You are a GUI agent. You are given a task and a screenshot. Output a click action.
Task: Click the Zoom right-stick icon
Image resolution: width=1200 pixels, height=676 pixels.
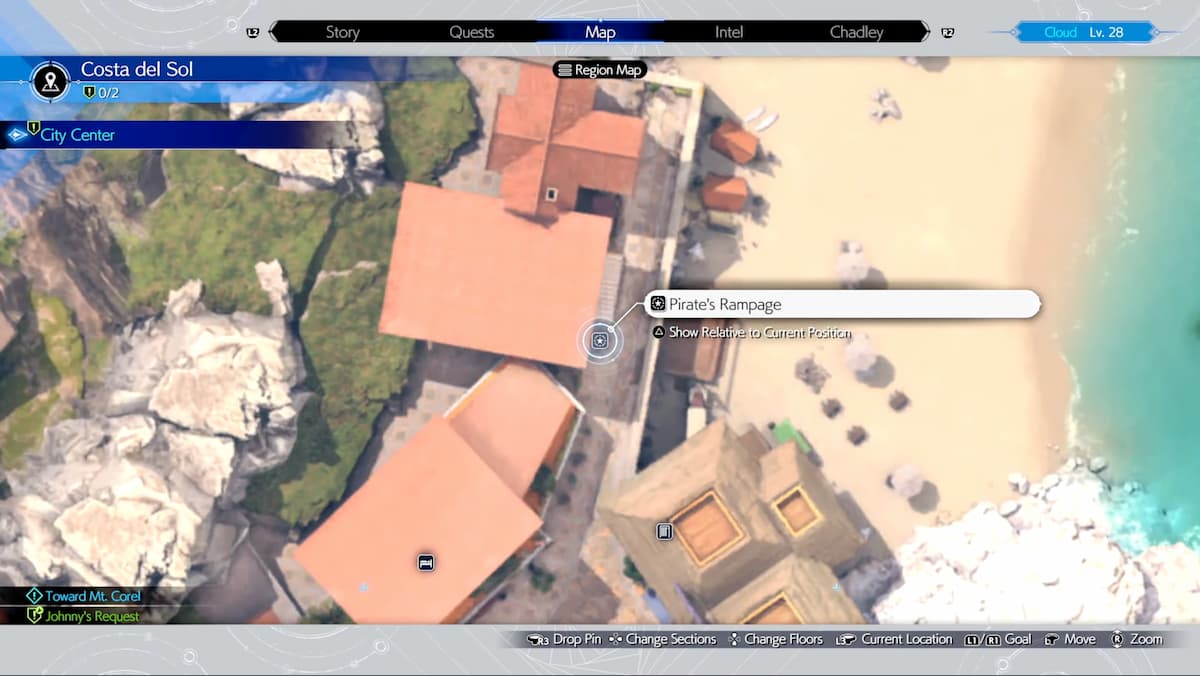tap(1119, 640)
